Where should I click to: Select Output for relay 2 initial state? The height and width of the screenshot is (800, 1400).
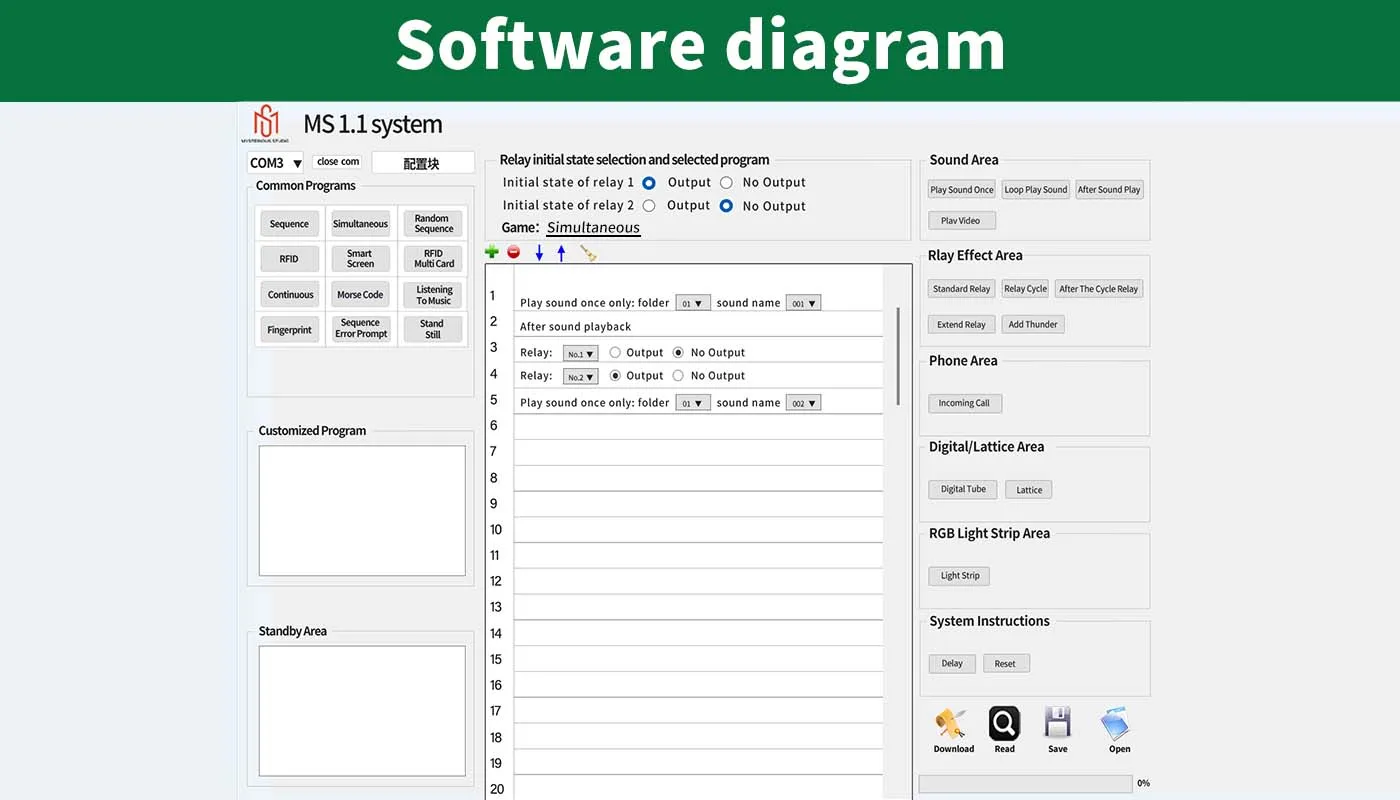649,206
